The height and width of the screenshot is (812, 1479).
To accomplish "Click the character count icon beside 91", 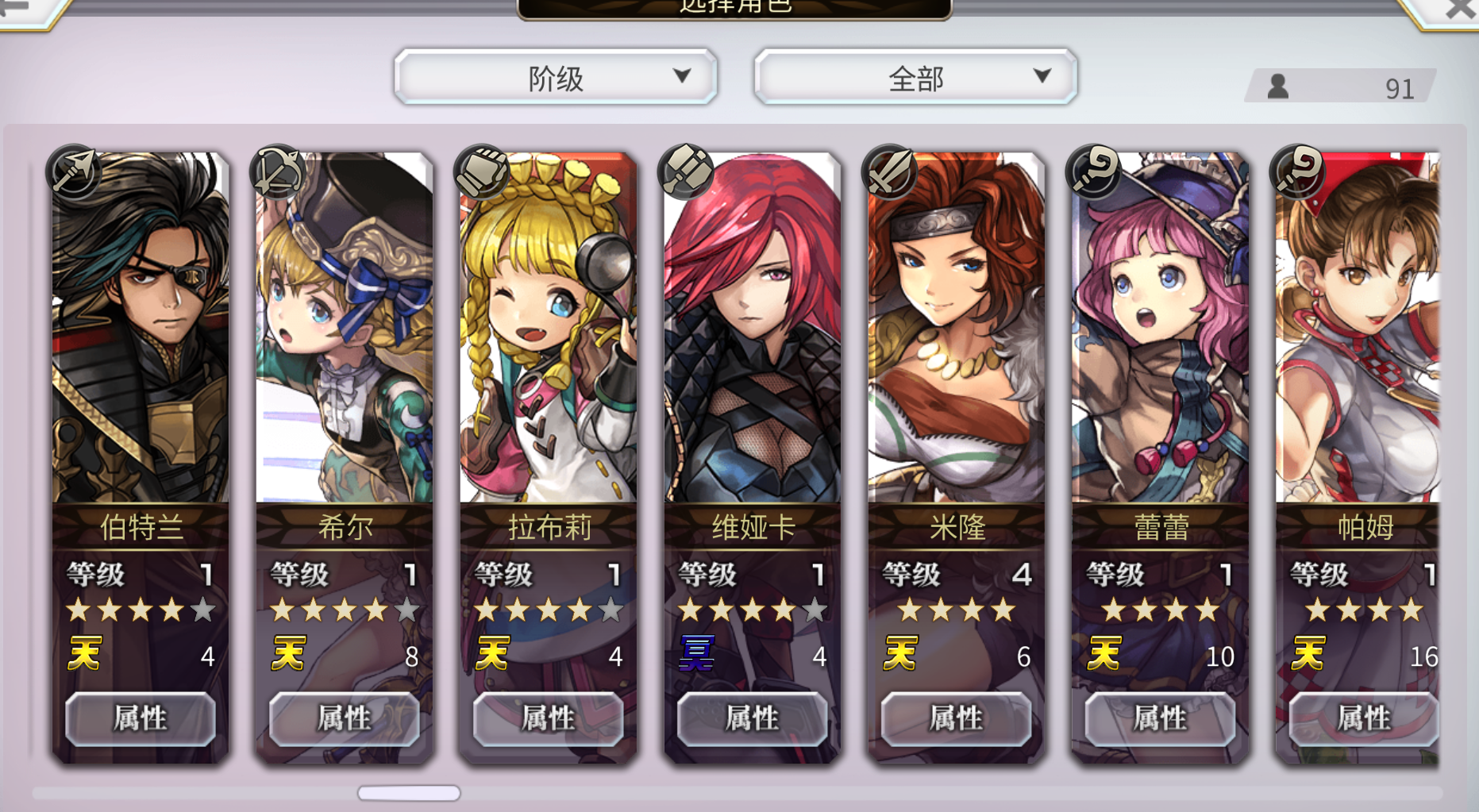I will (1278, 86).
